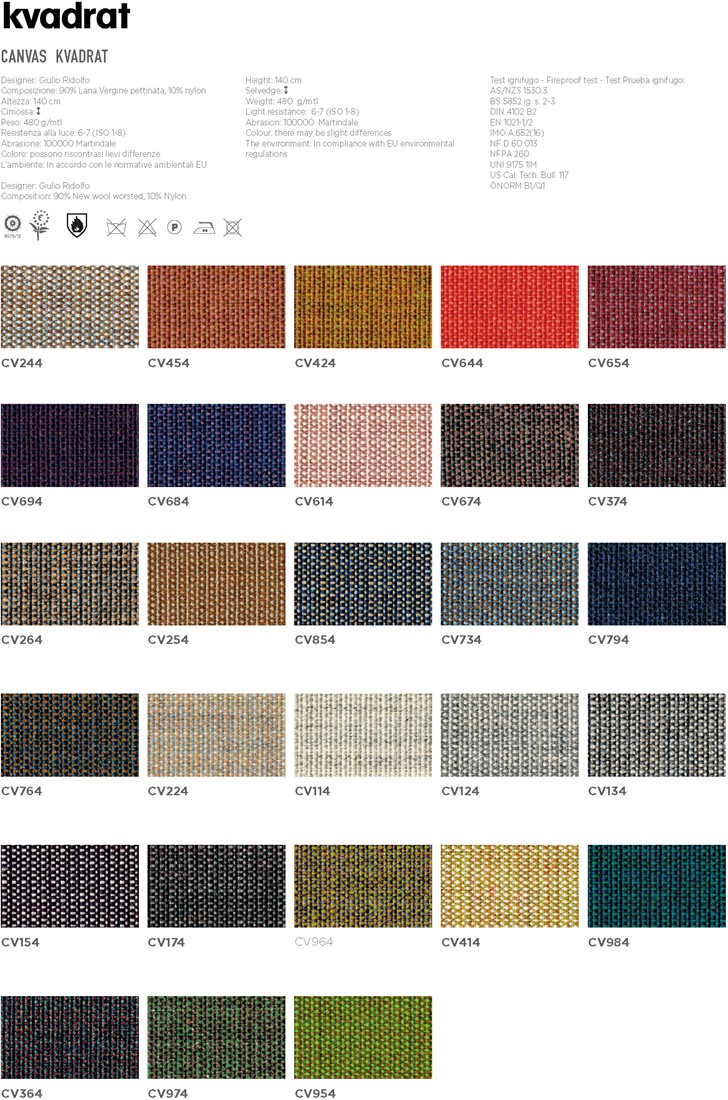Click the kvadrat logo
This screenshot has width=728, height=1100.
click(x=66, y=15)
